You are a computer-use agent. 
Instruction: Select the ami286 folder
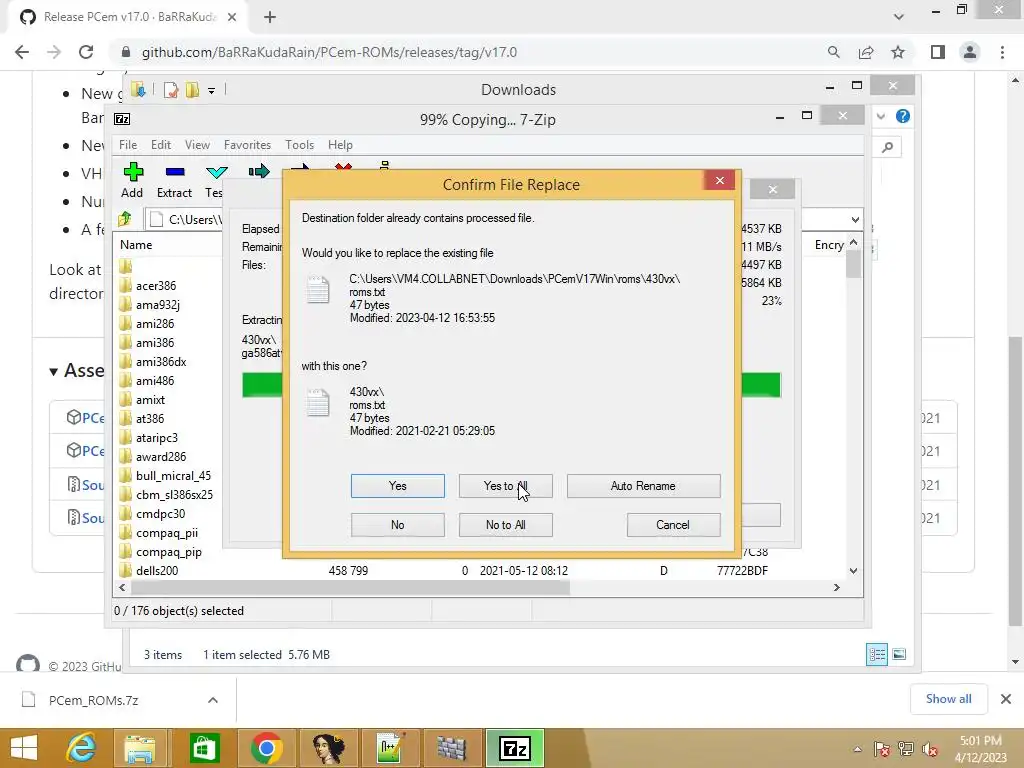155,324
